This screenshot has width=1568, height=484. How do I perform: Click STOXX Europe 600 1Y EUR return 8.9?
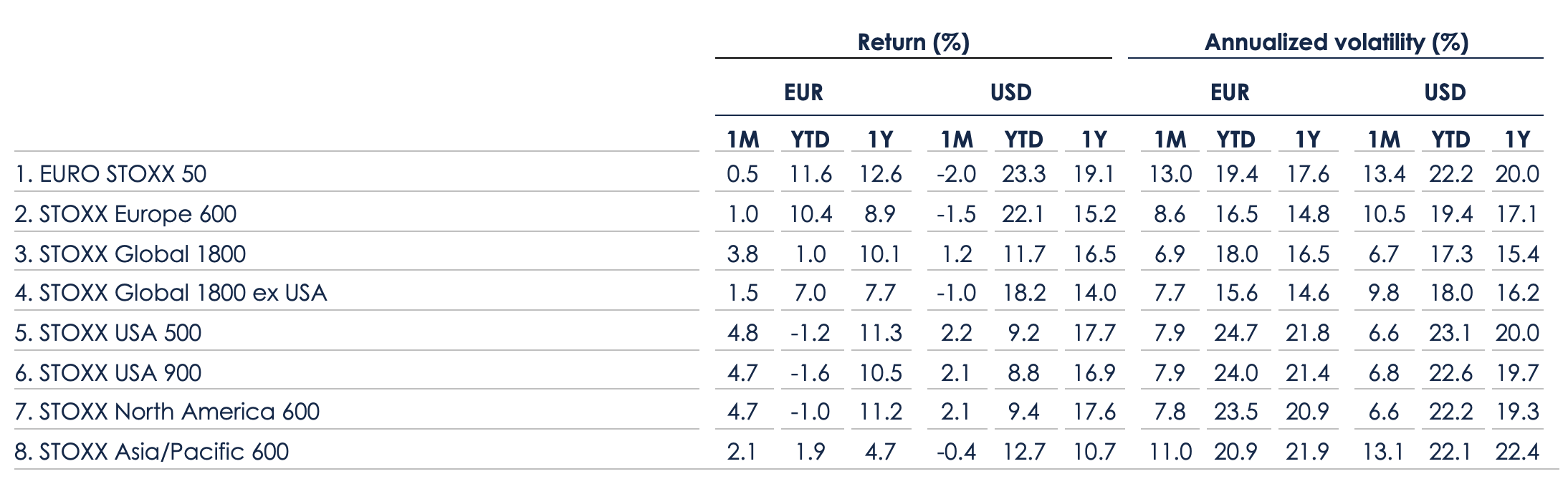879,214
